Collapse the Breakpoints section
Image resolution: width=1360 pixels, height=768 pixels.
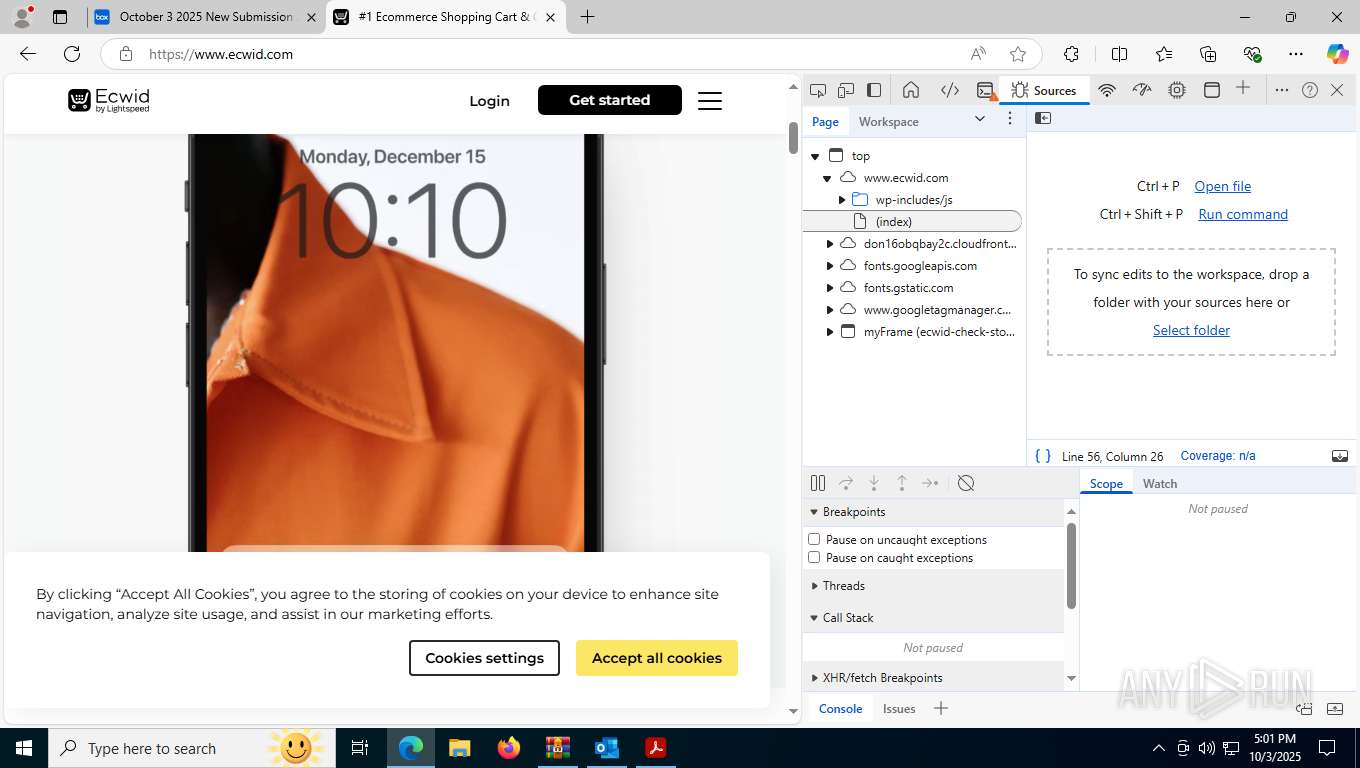click(814, 512)
